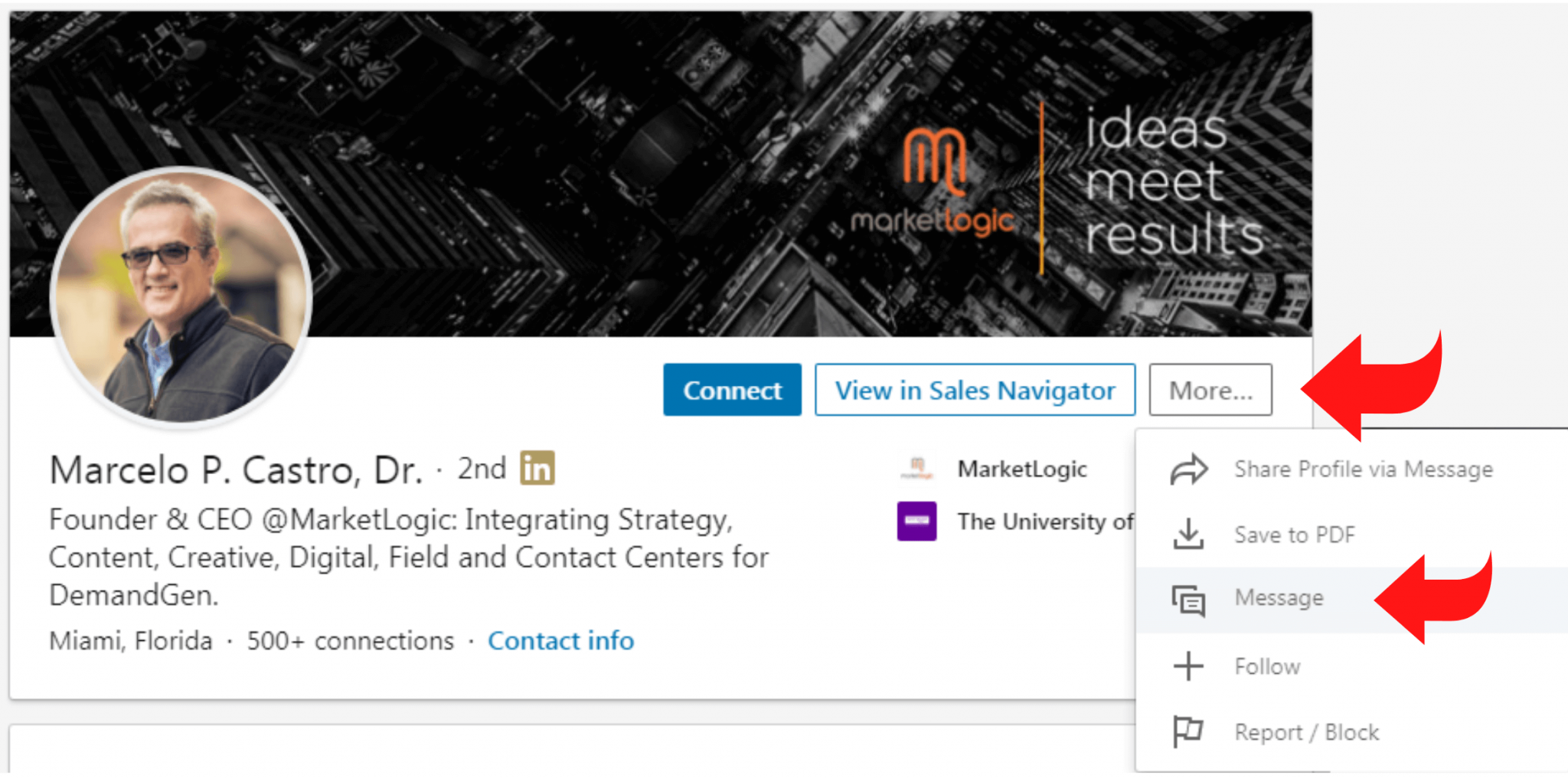Select Follow from the dropdown

pos(1267,666)
